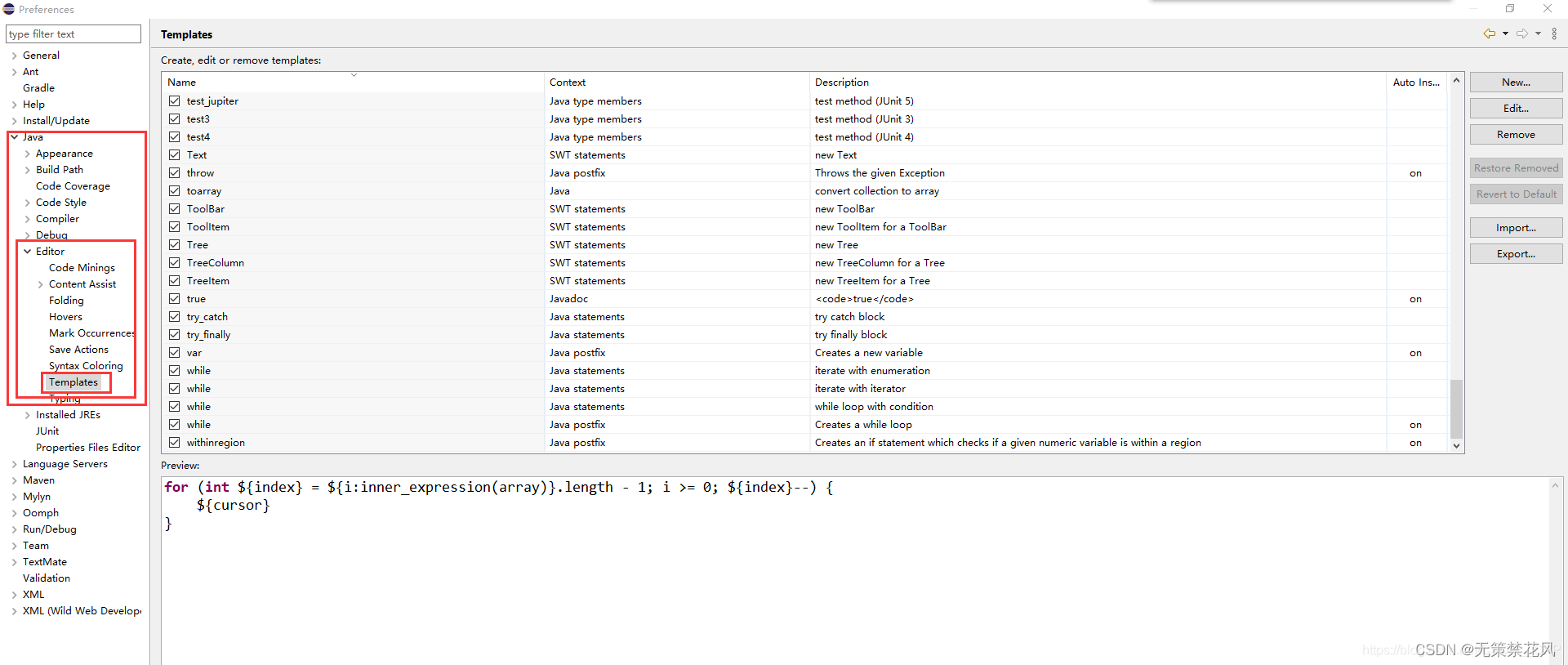Click the Edit... template button
Screen dimensions: 1568x665
1516,109
